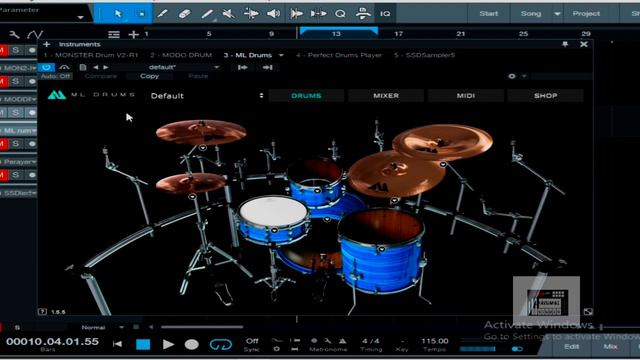
Task: Click the Copy button
Action: coord(149,76)
